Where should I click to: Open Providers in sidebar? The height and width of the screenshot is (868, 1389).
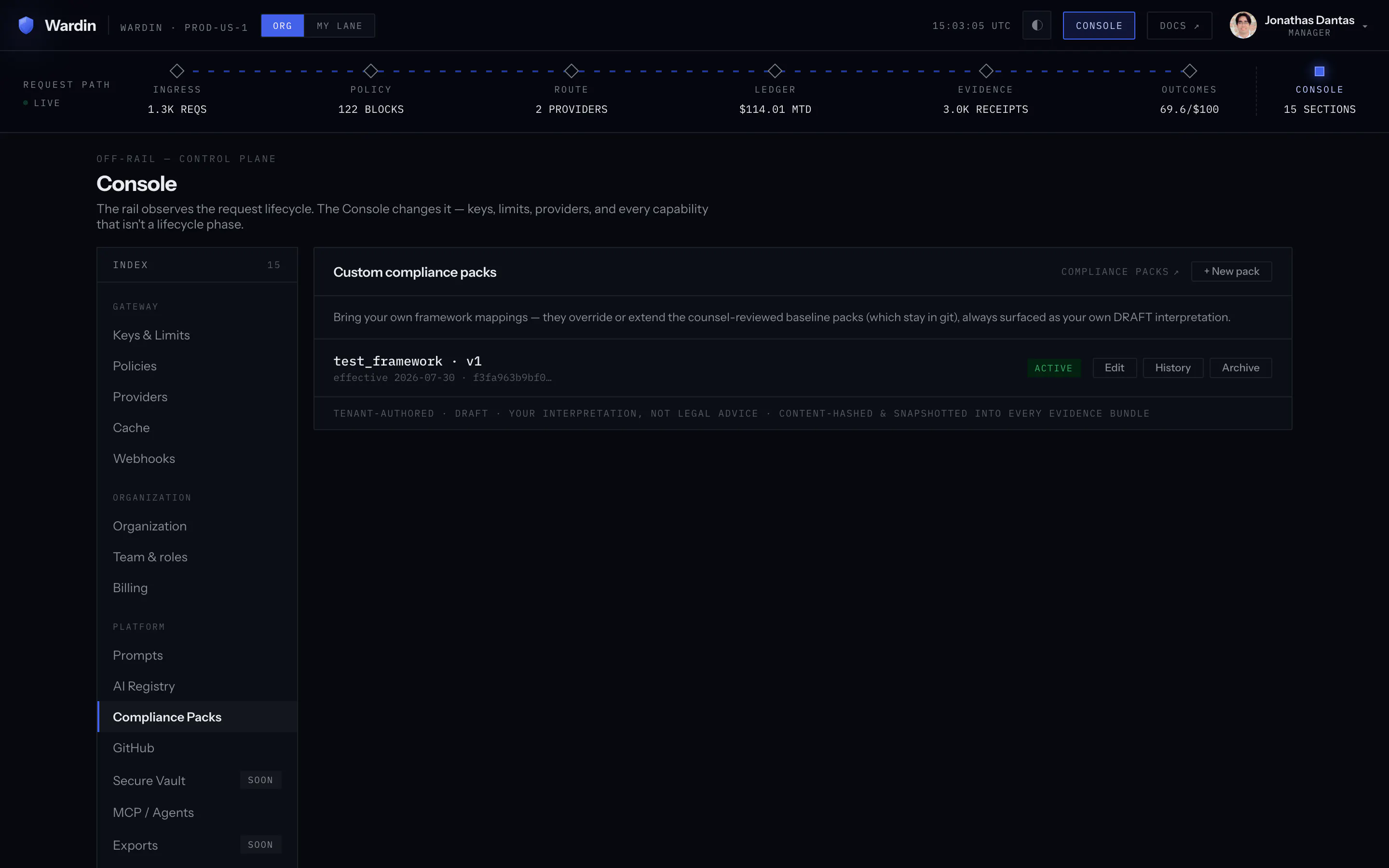pyautogui.click(x=197, y=397)
